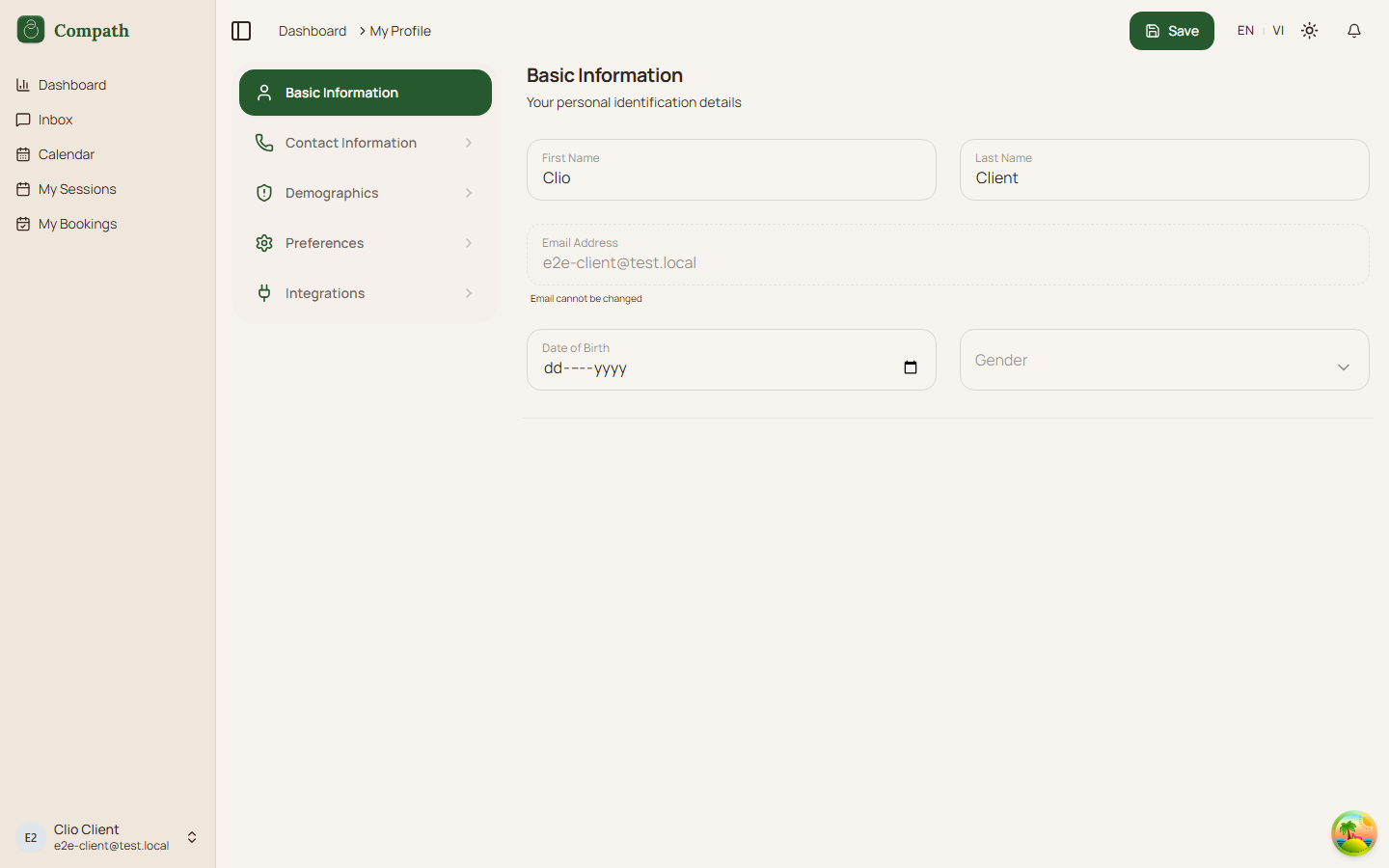Select the Preferences tab
This screenshot has width=1389, height=868.
[x=365, y=243]
